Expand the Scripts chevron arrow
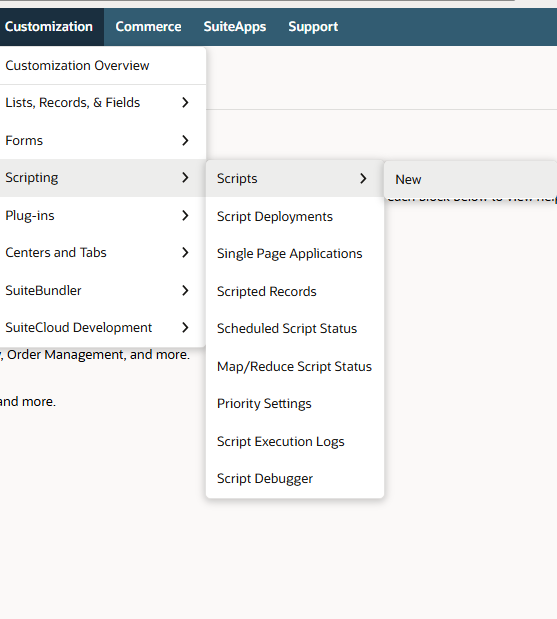Viewport: 557px width, 619px height. click(x=363, y=179)
